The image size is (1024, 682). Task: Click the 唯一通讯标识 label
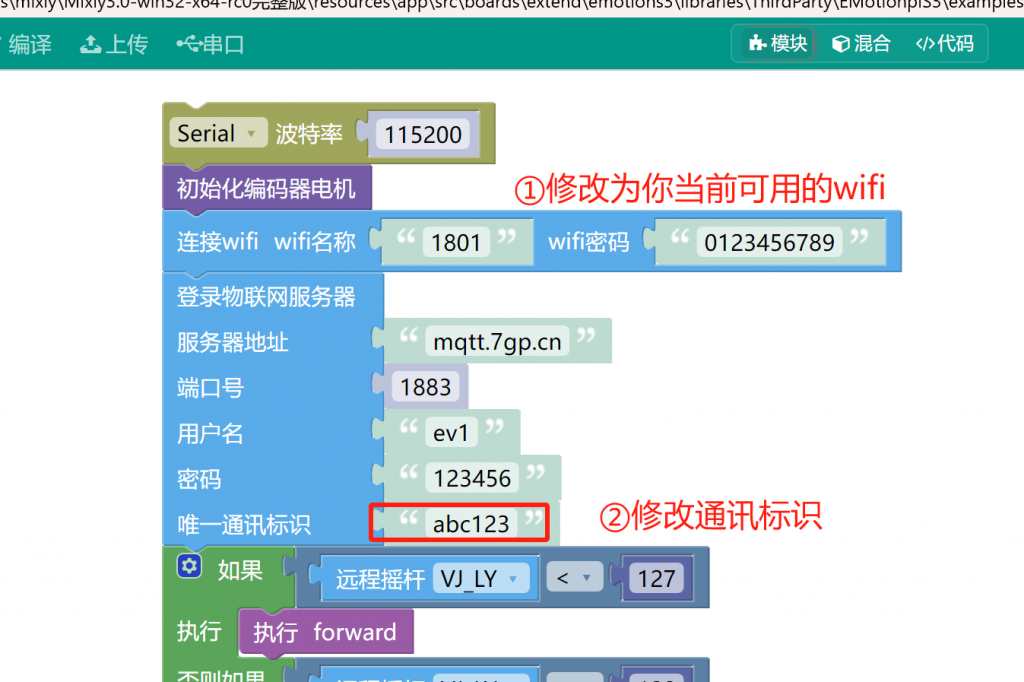[244, 525]
